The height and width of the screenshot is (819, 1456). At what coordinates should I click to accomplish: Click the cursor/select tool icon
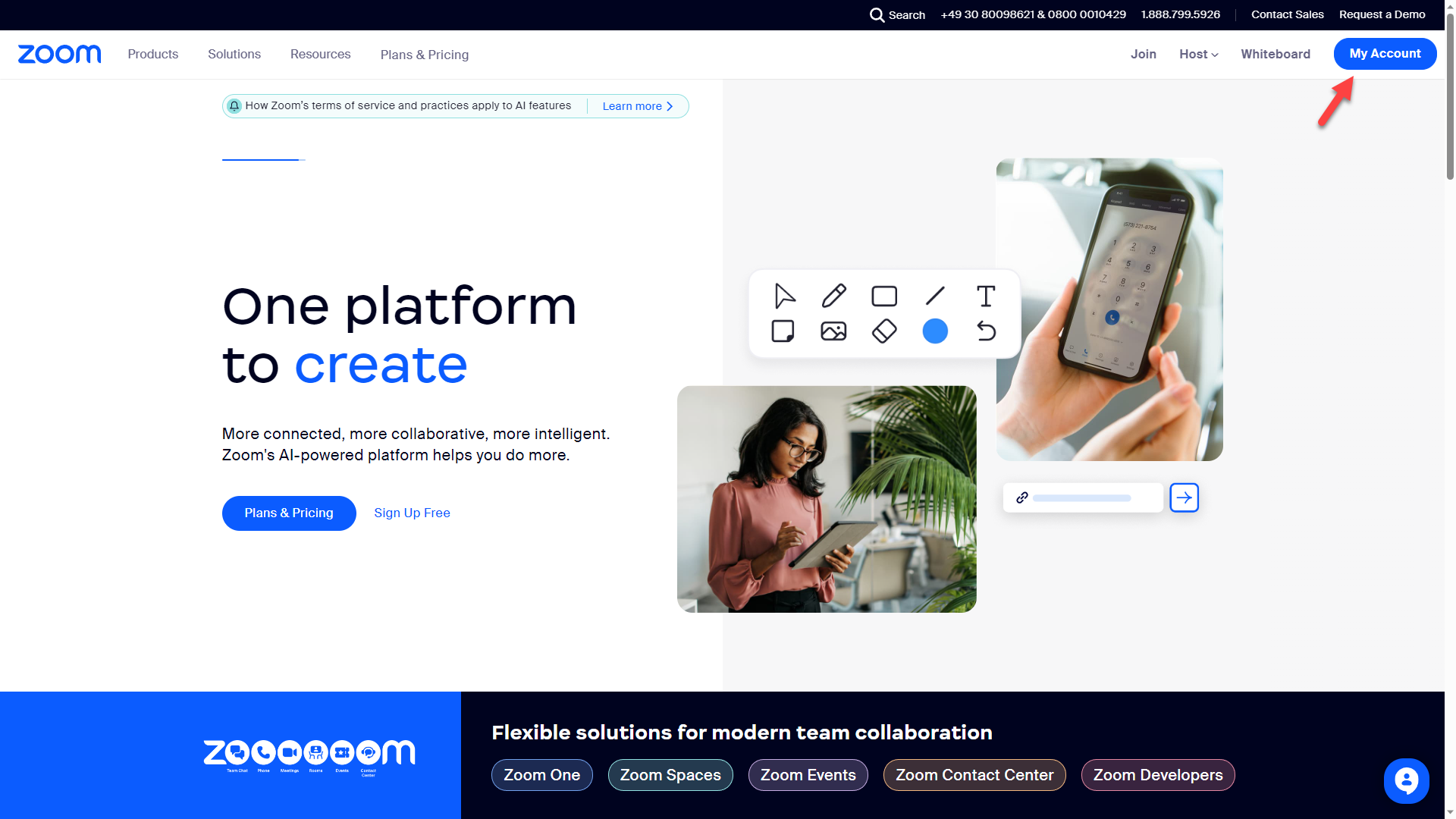[783, 296]
